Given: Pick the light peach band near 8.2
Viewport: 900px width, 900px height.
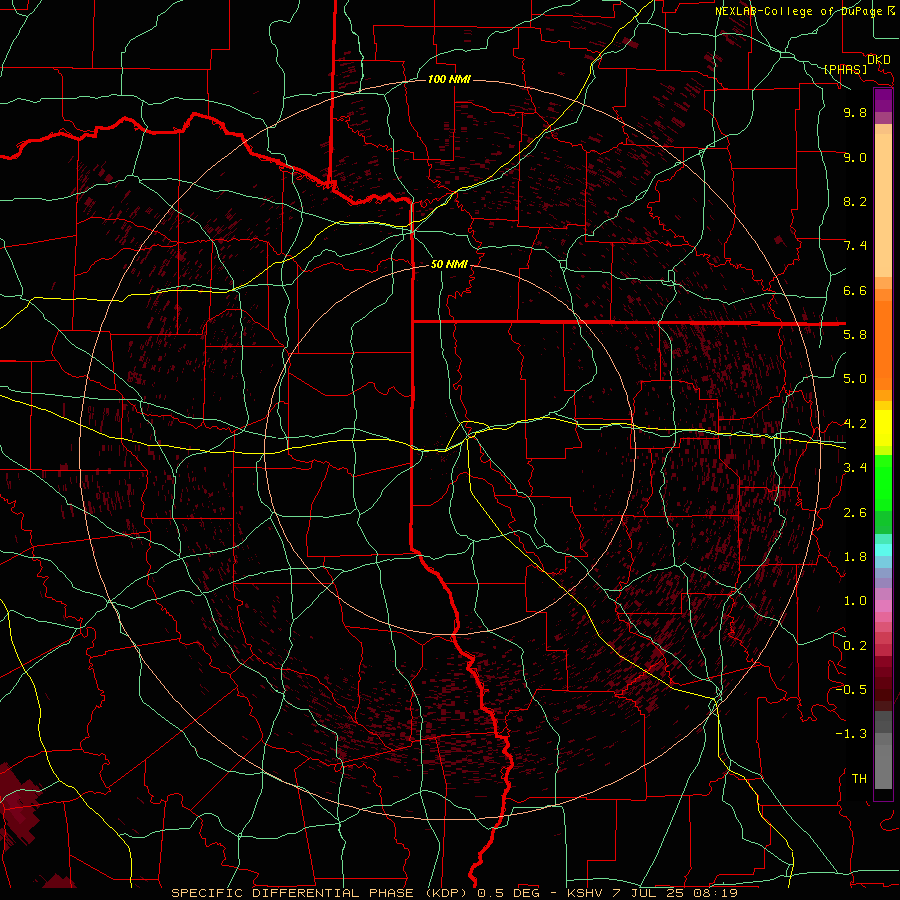Looking at the screenshot, I should coord(883,205).
